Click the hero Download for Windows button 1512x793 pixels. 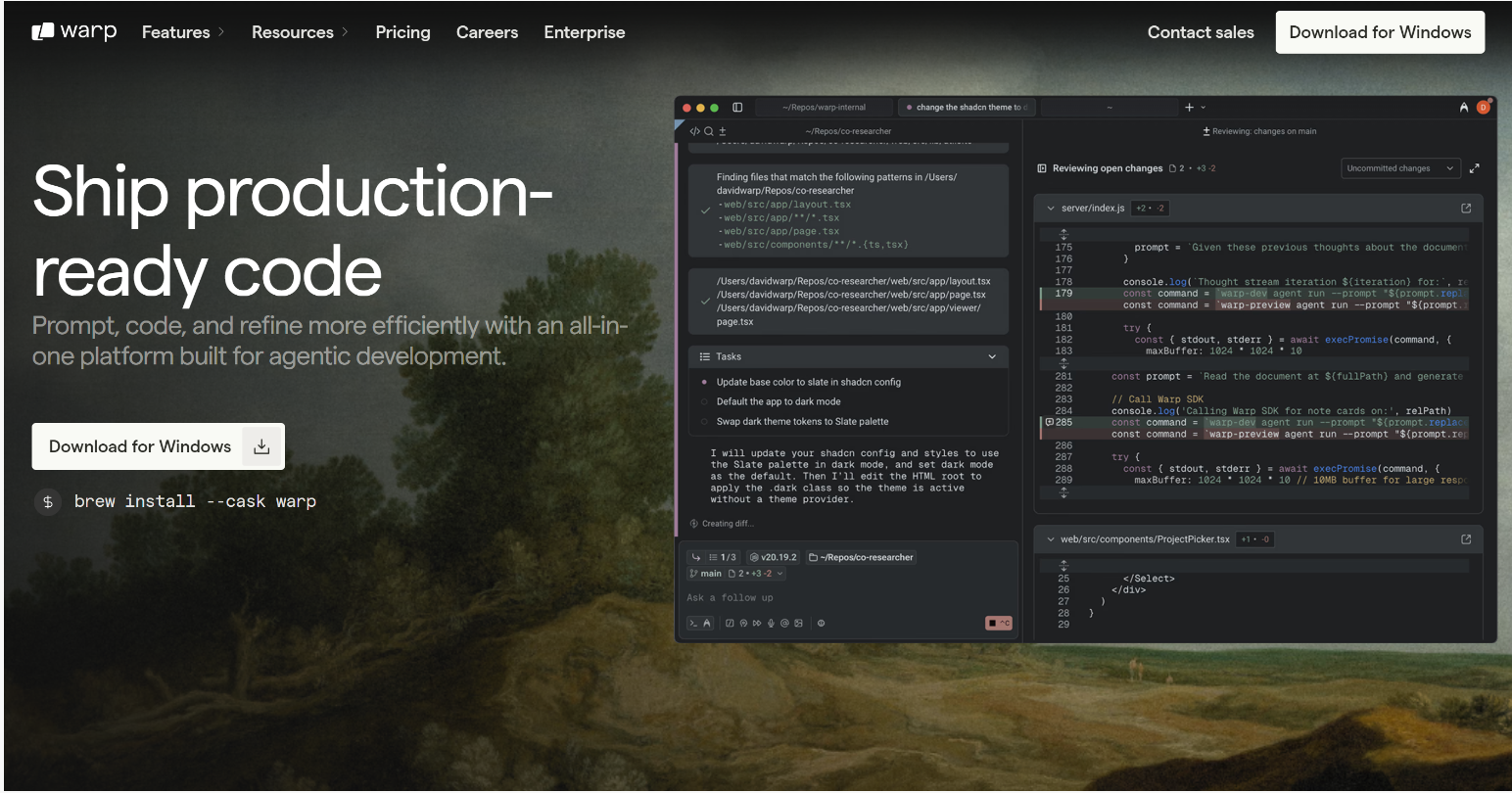(159, 446)
